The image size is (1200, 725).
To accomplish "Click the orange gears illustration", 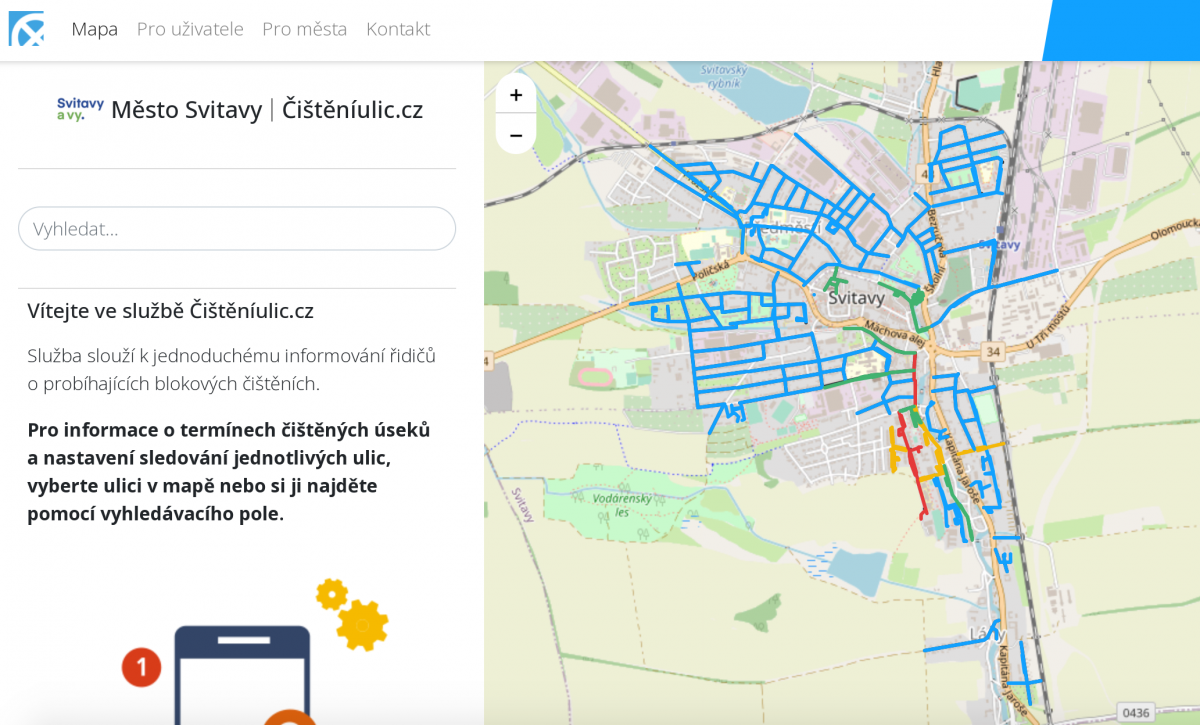I will click(352, 614).
